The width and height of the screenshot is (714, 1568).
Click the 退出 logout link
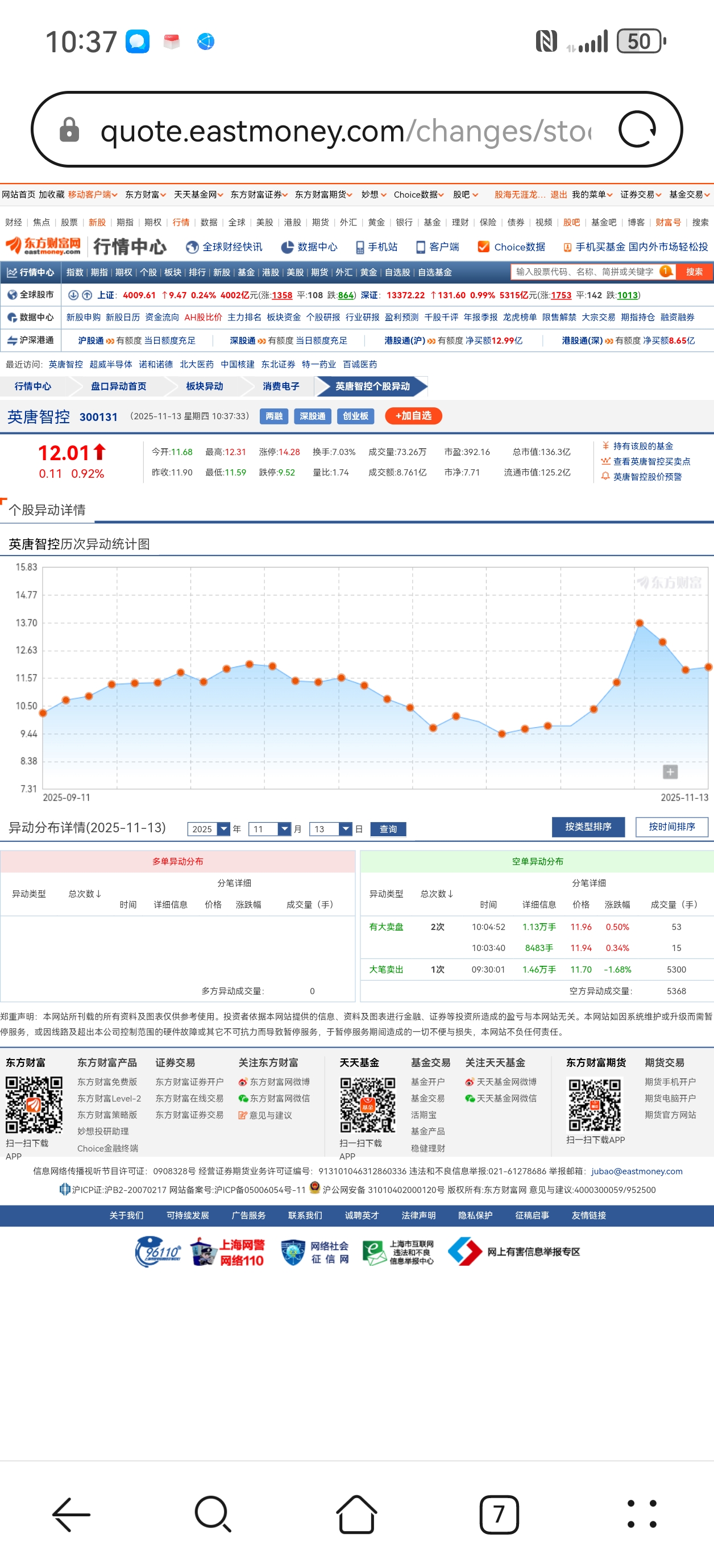tap(559, 195)
